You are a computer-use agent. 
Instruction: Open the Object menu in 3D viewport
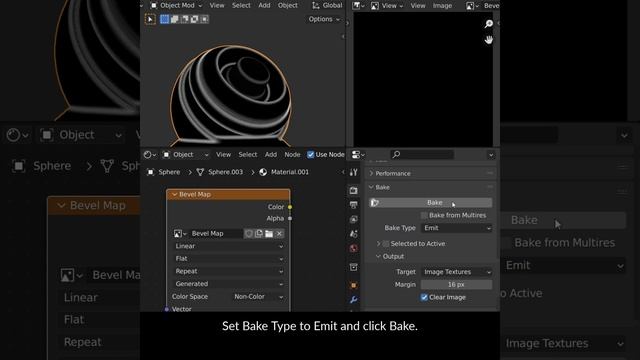288,6
